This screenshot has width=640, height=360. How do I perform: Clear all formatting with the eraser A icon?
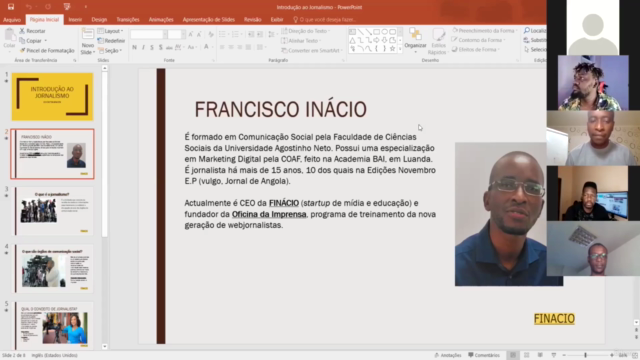pos(211,35)
